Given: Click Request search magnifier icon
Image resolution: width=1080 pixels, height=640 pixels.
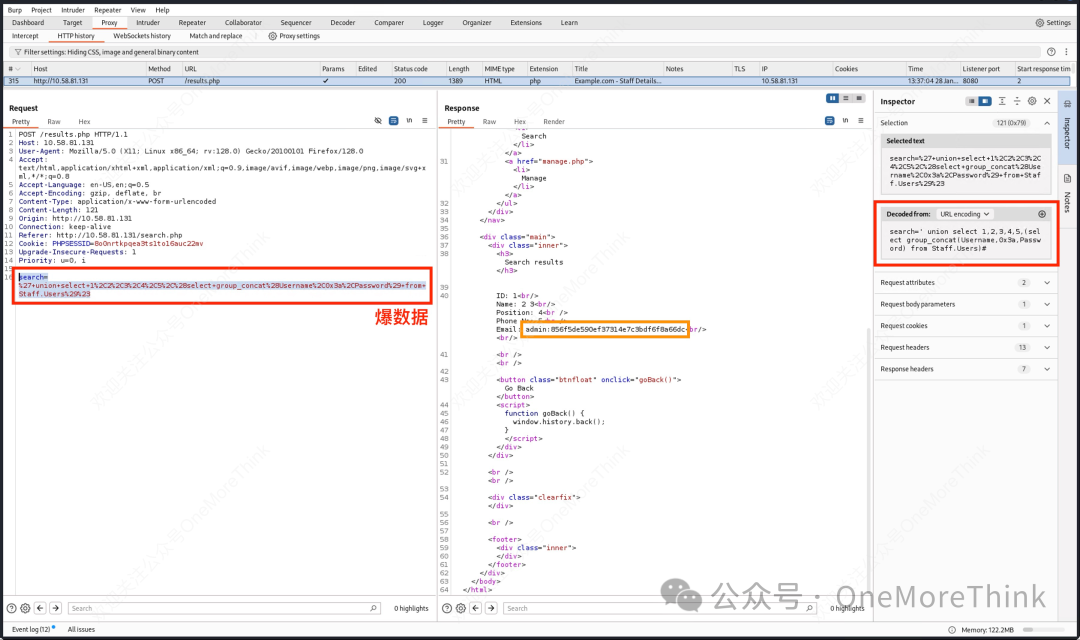Looking at the screenshot, I should 373,608.
